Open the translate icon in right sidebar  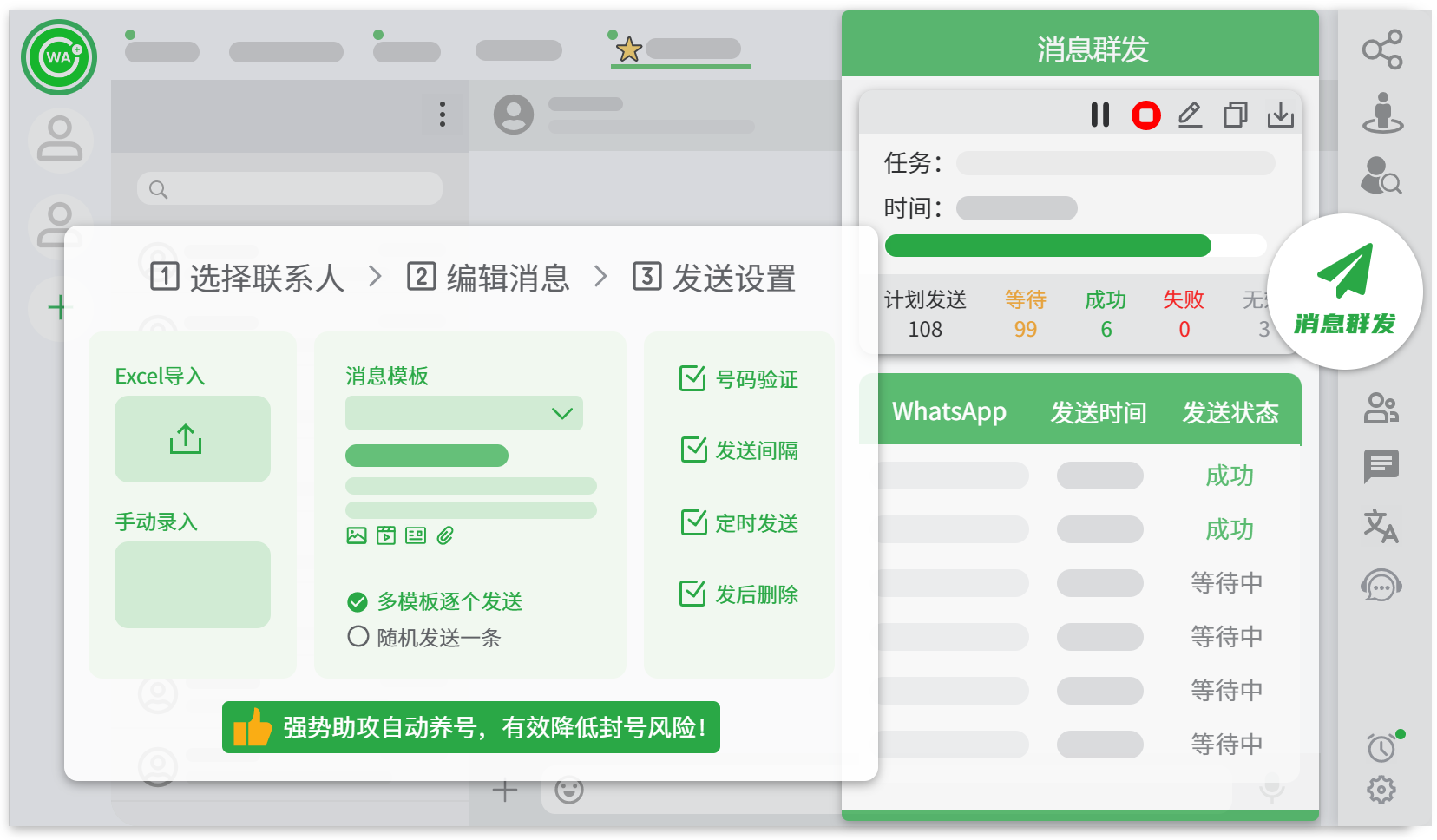(1381, 526)
